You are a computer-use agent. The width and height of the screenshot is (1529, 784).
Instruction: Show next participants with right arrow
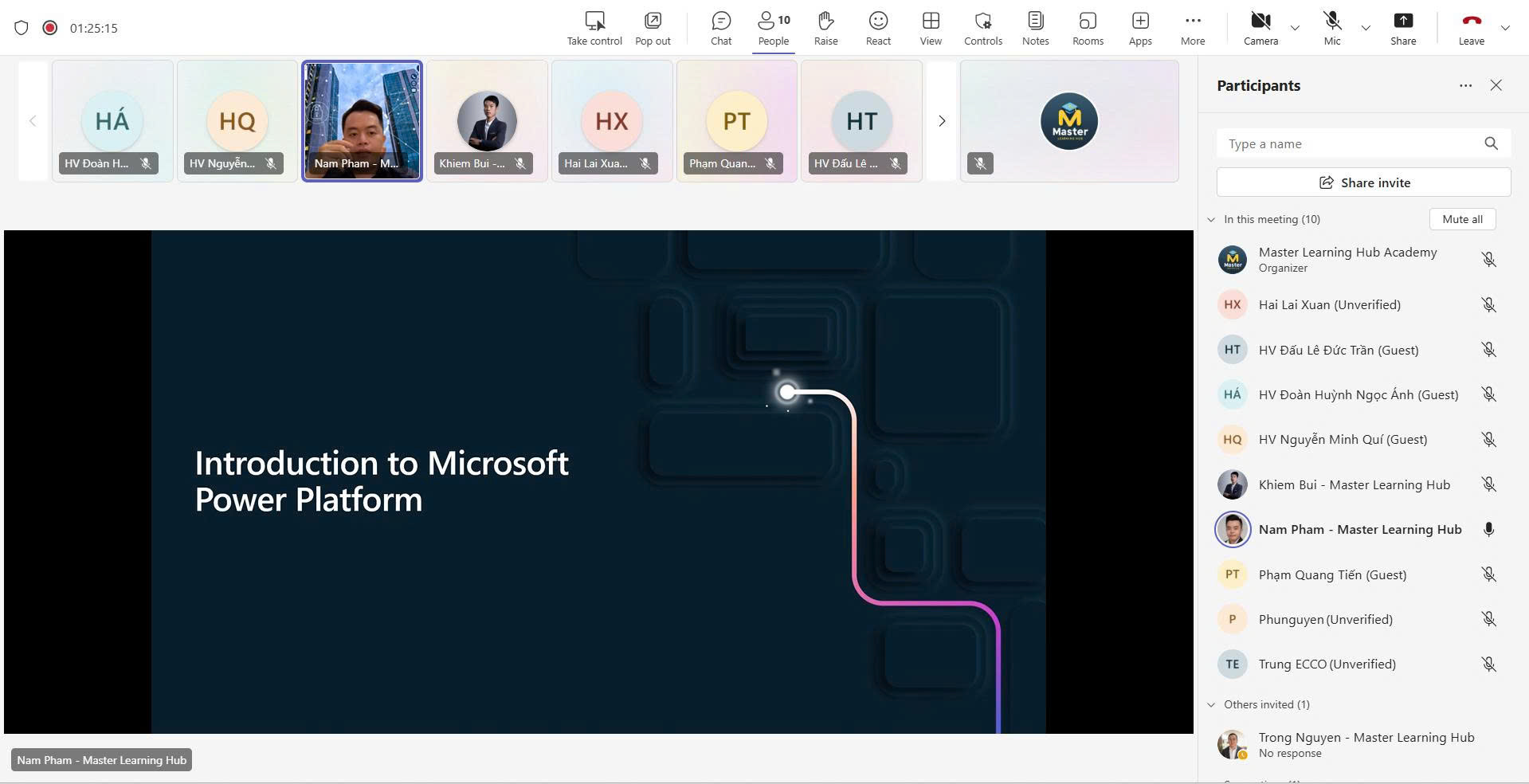[942, 121]
